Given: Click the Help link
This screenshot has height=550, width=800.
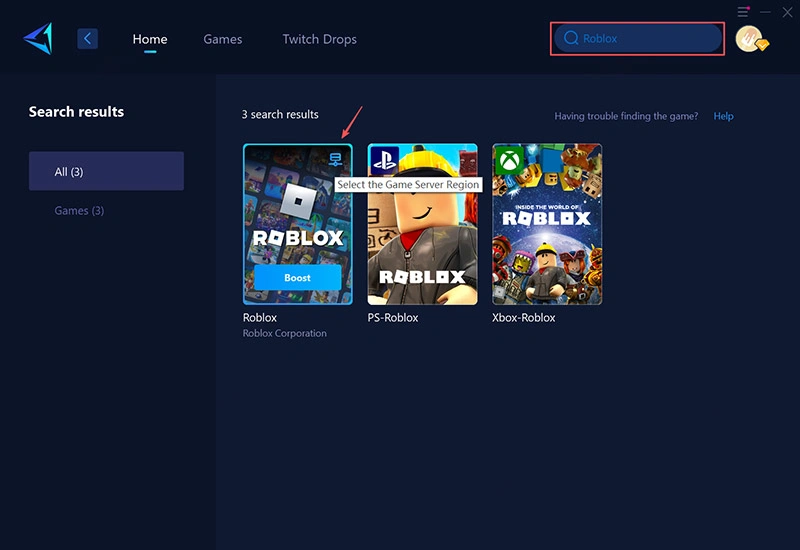Looking at the screenshot, I should point(723,116).
